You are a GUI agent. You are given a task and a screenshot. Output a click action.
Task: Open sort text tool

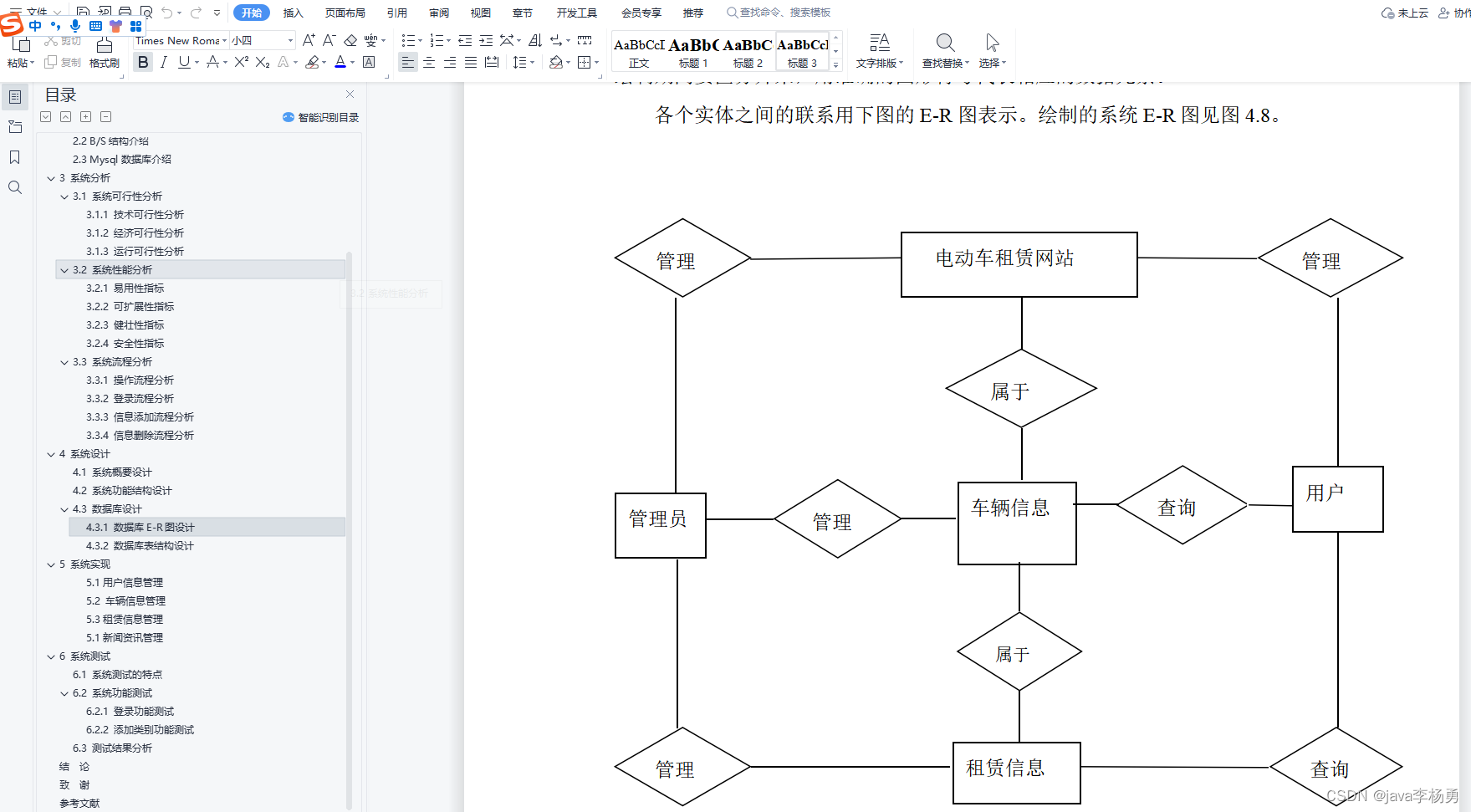tap(535, 40)
